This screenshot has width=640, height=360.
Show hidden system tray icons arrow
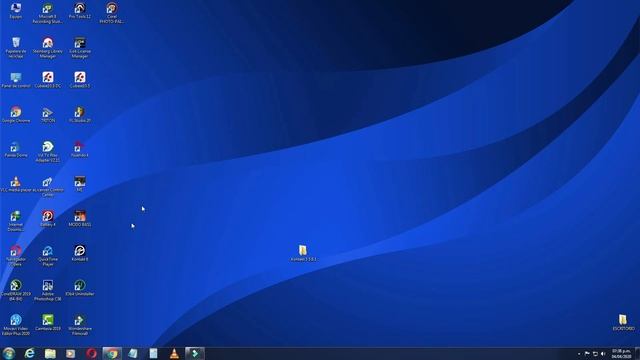(579, 354)
